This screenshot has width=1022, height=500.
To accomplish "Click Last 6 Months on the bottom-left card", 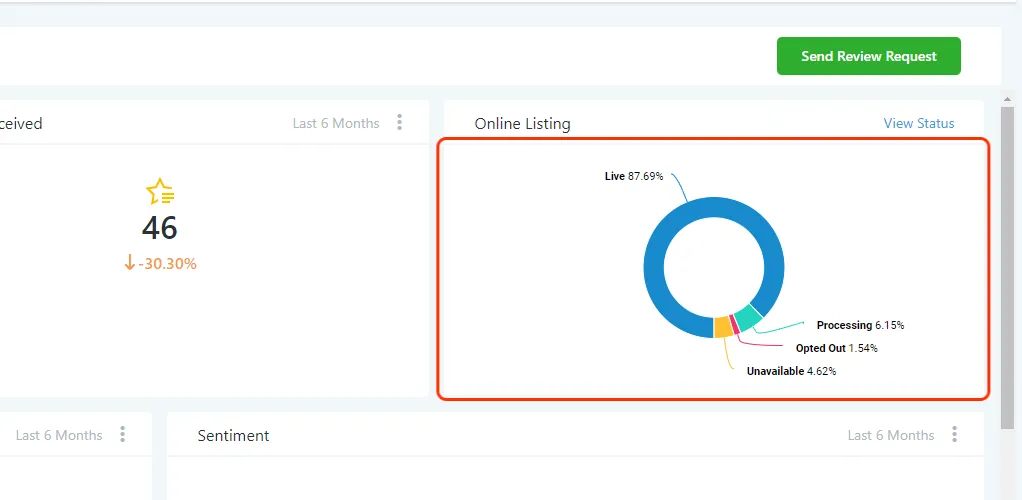I will (x=59, y=435).
